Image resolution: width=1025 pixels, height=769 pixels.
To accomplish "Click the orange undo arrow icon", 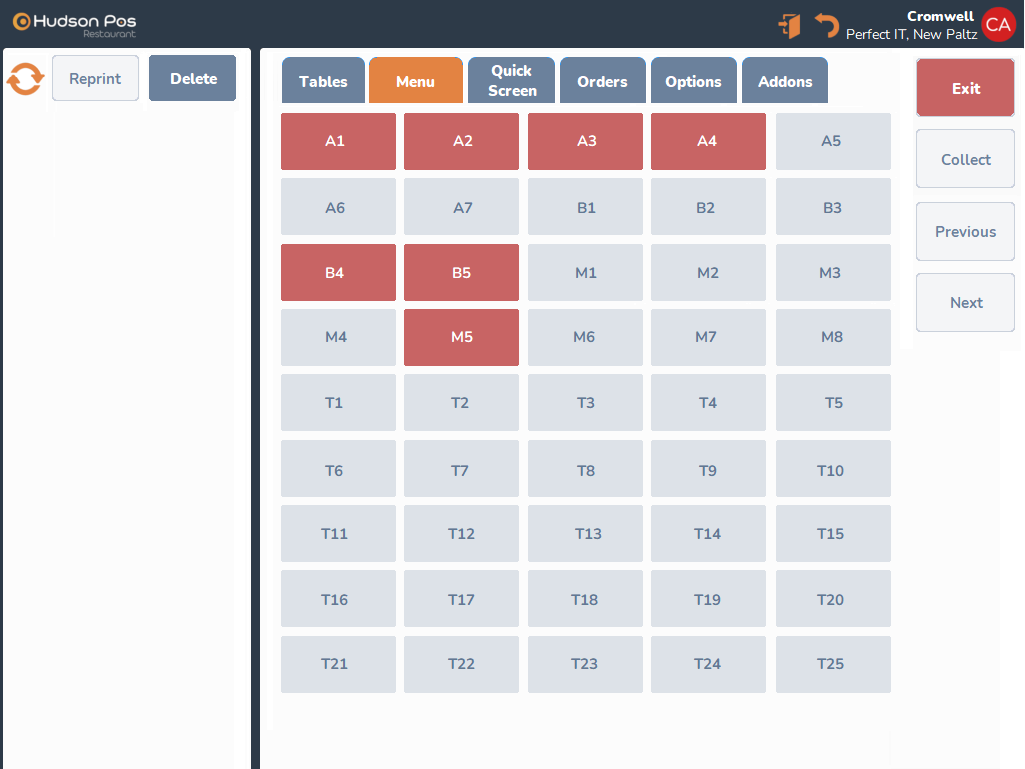I will (826, 25).
